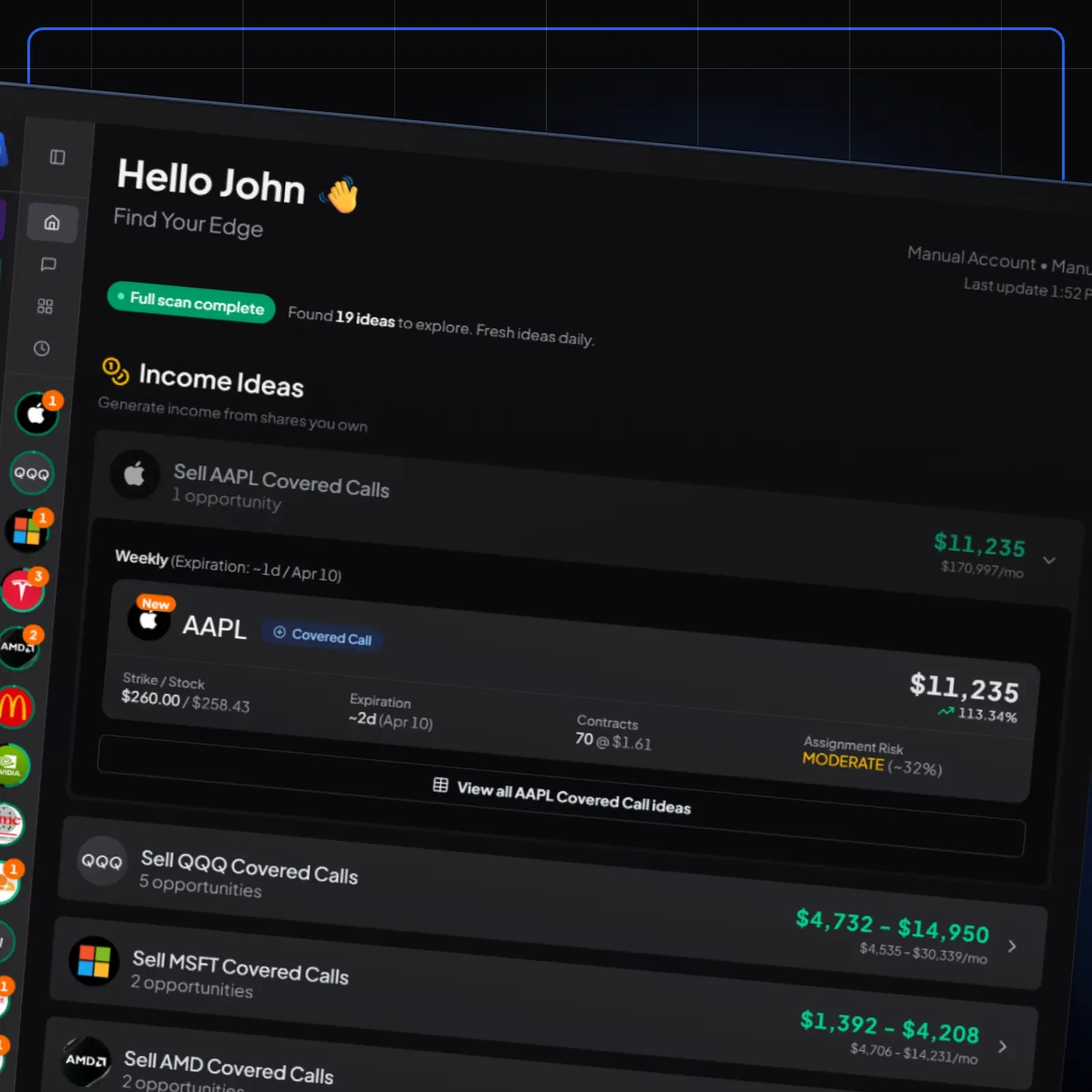Open the Home icon in sidebar
This screenshot has width=1092, height=1092.
tap(52, 222)
